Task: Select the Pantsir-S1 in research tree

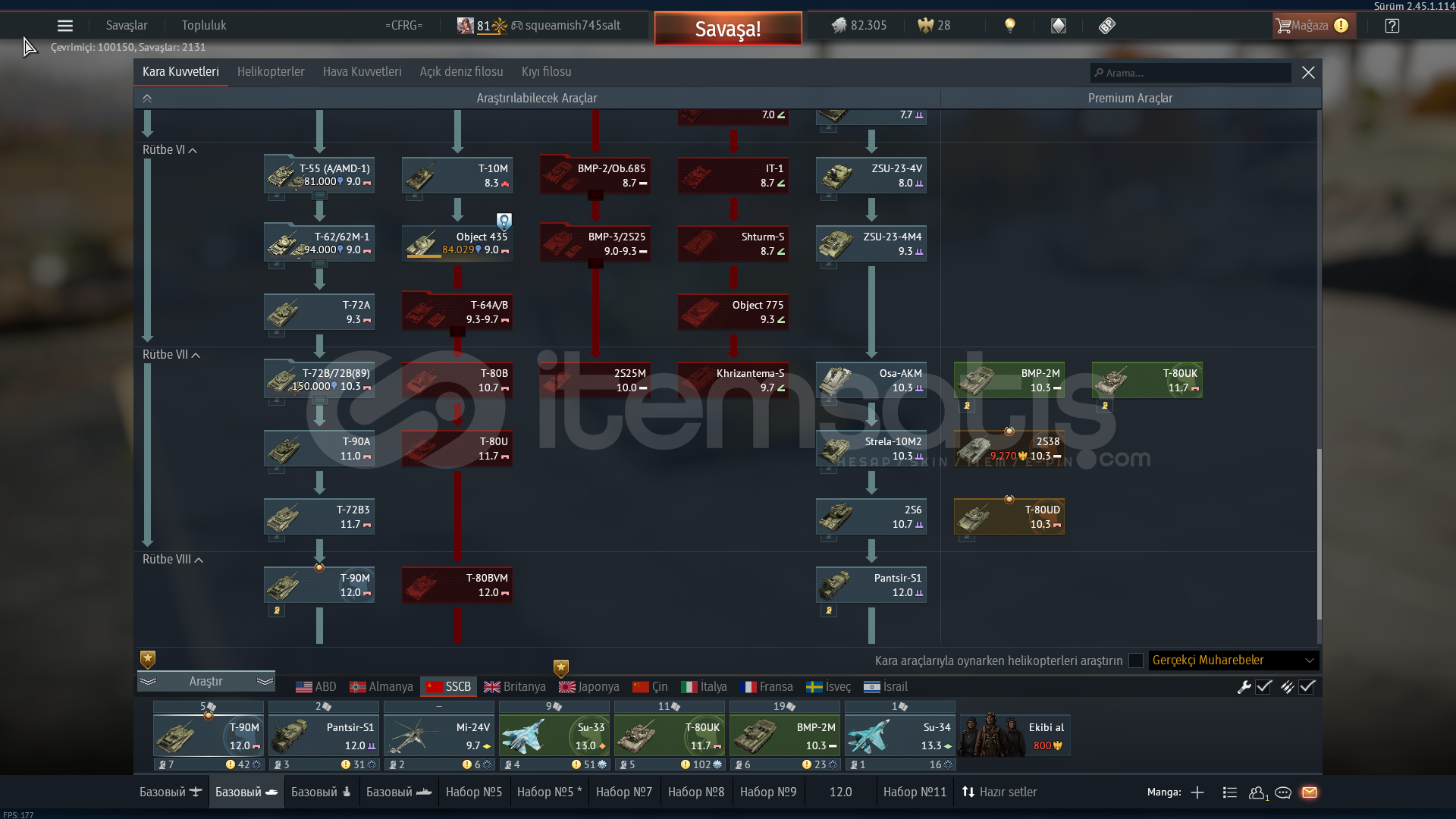Action: (871, 585)
